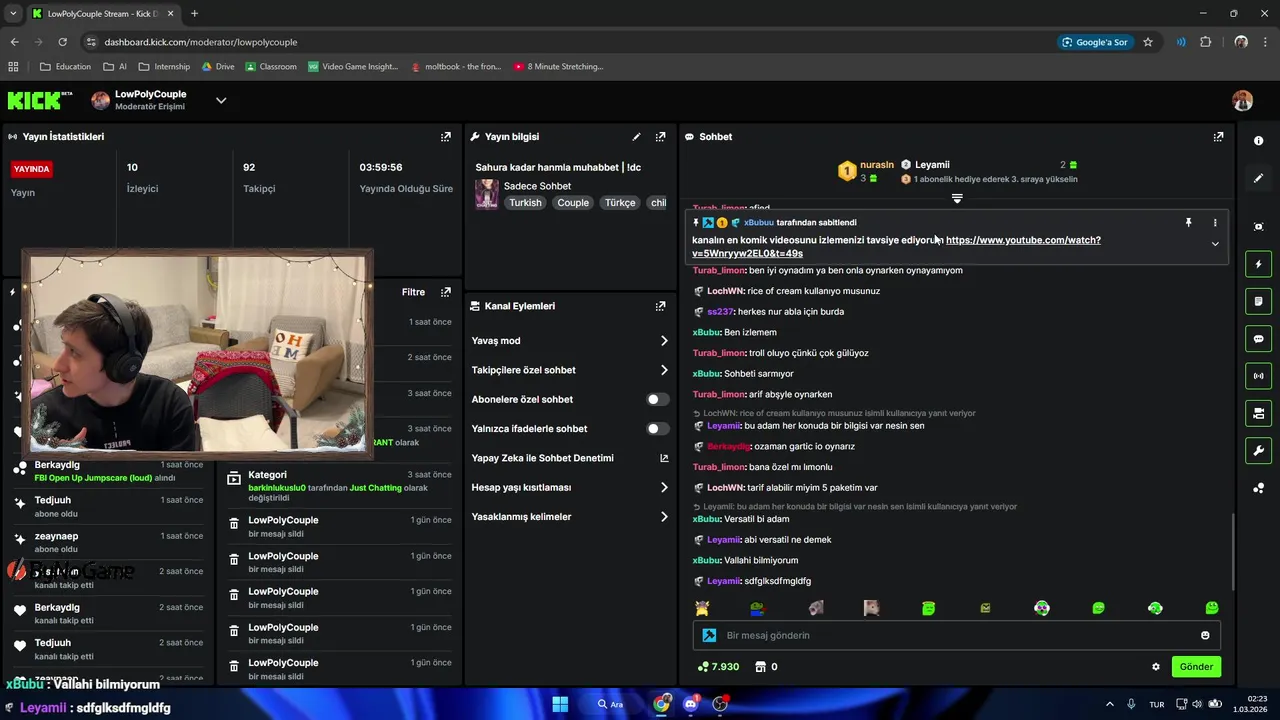Image resolution: width=1280 pixels, height=720 pixels.
Task: Pick the Pepe emote in emote row
Action: (x=758, y=608)
